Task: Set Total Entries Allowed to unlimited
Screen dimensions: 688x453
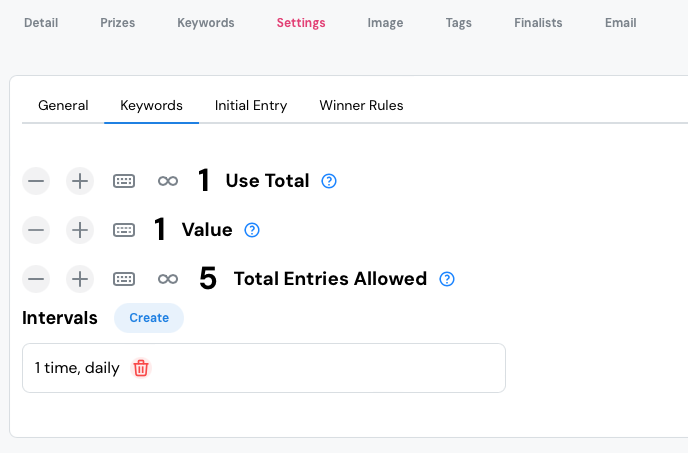Action: pos(168,279)
